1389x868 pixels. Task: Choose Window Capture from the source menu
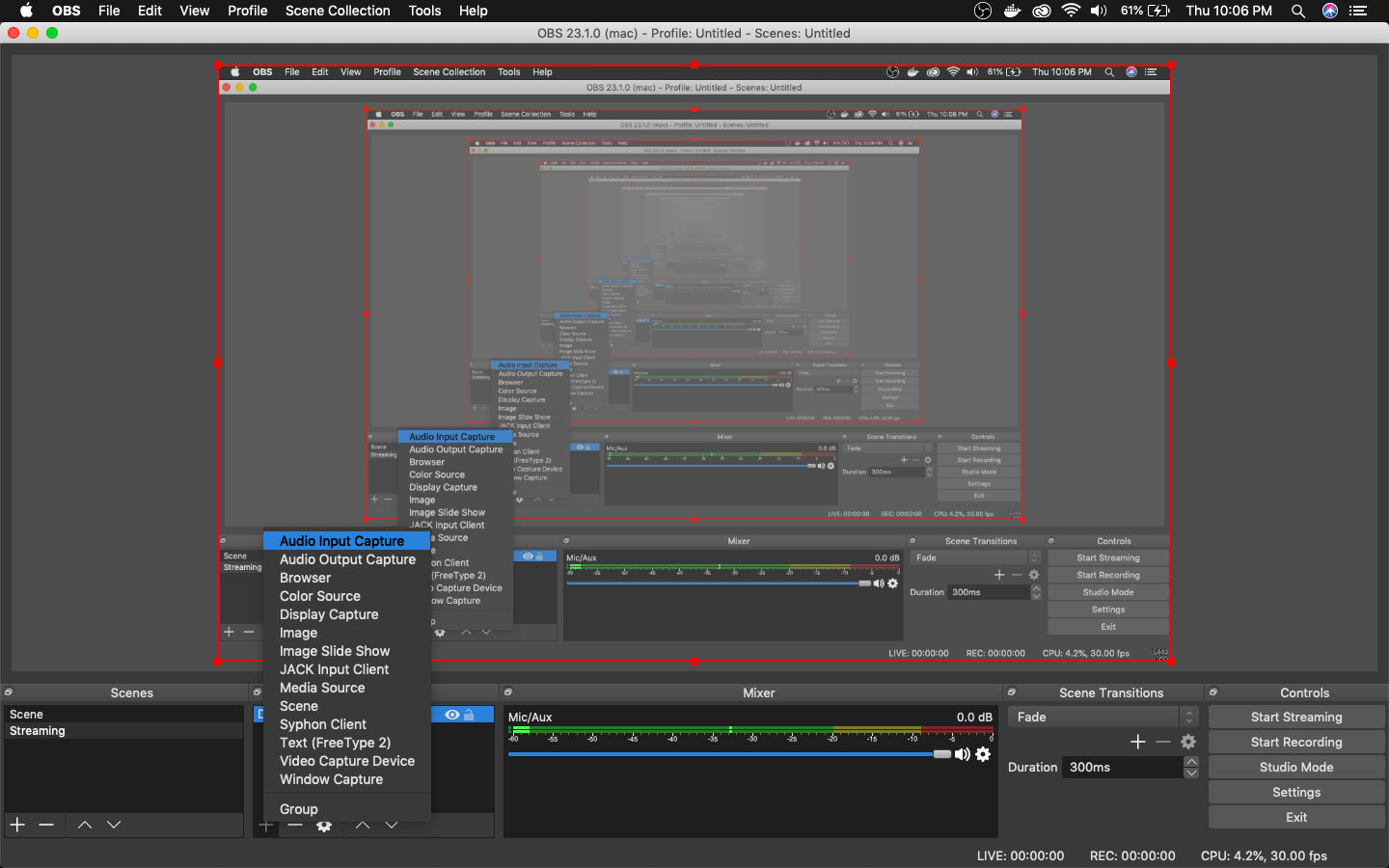tap(347, 779)
